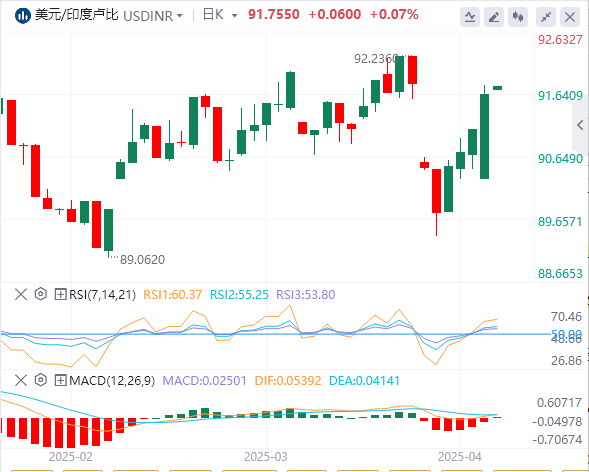Click the RSI(7,14,21) label
Screen dimensions: 589x472
[x=102, y=295]
